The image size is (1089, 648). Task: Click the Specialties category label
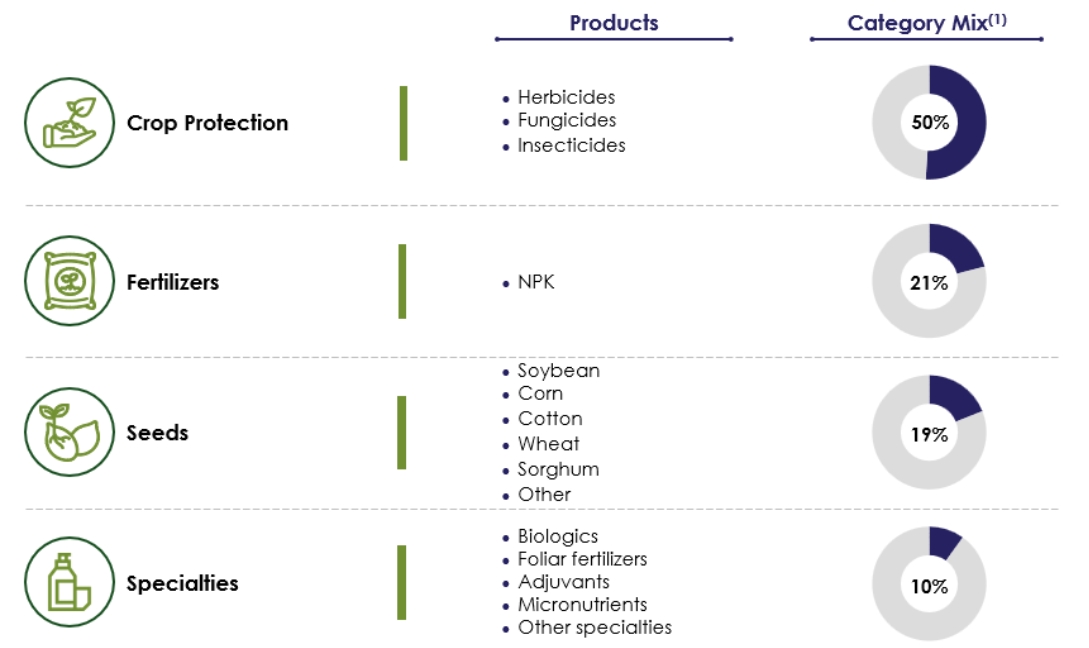[182, 583]
